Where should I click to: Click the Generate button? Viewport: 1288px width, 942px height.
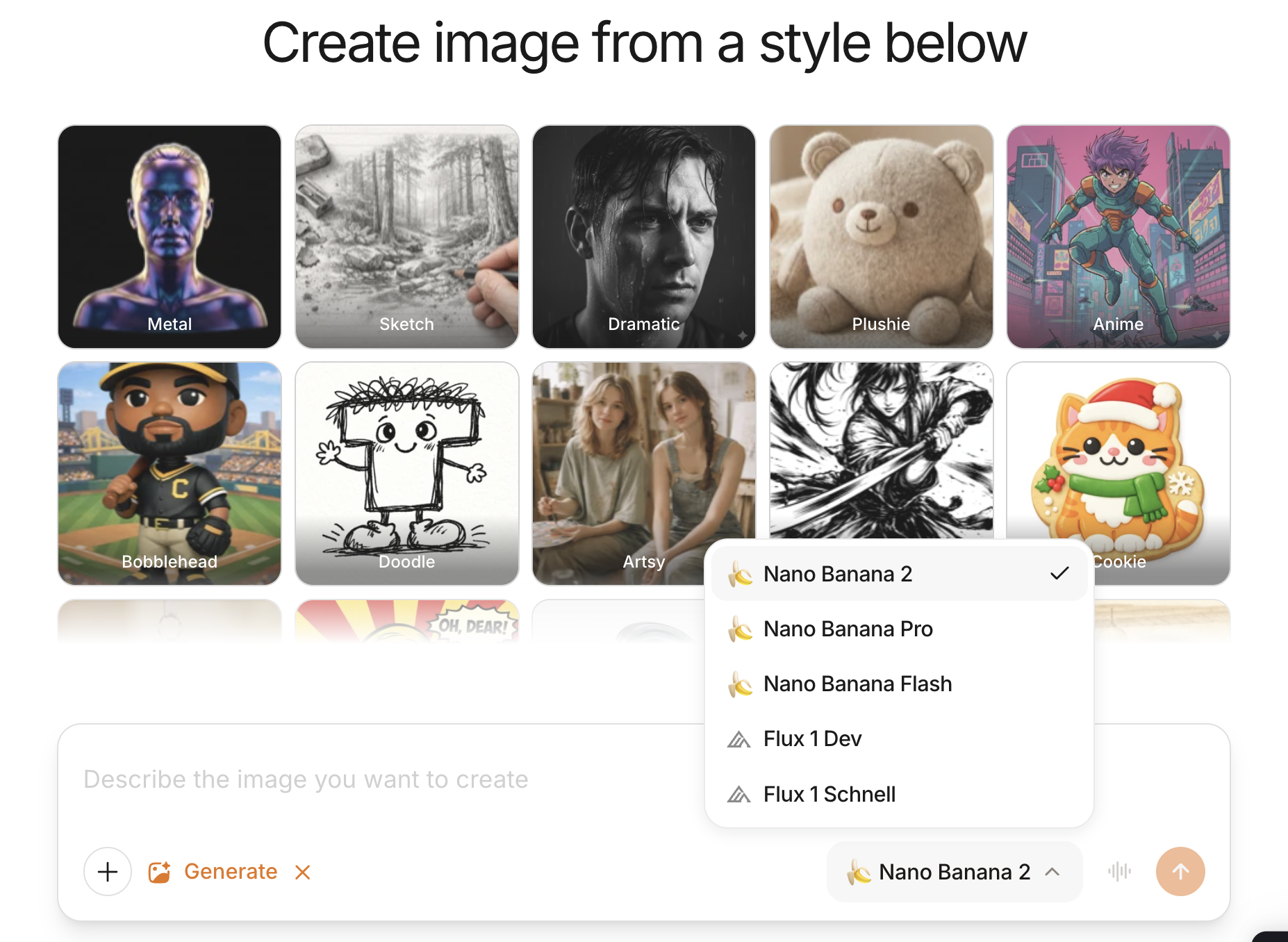tap(230, 871)
